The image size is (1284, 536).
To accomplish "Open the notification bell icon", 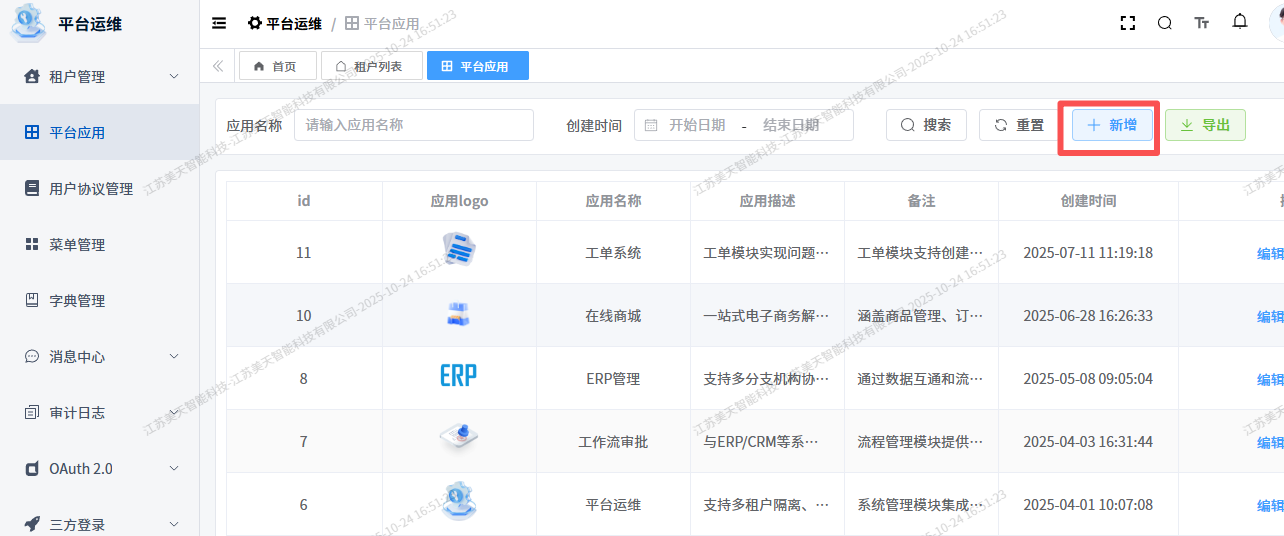I will (1240, 22).
